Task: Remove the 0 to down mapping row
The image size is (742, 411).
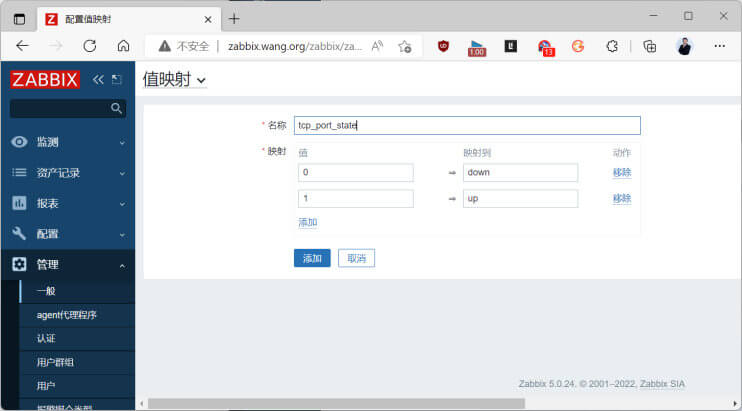Action: pos(622,172)
